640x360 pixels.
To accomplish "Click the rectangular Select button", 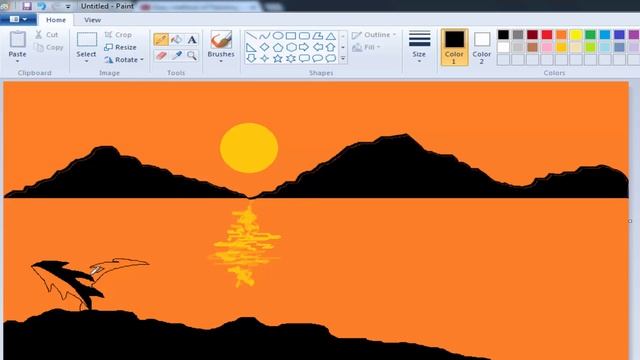I will point(87,44).
